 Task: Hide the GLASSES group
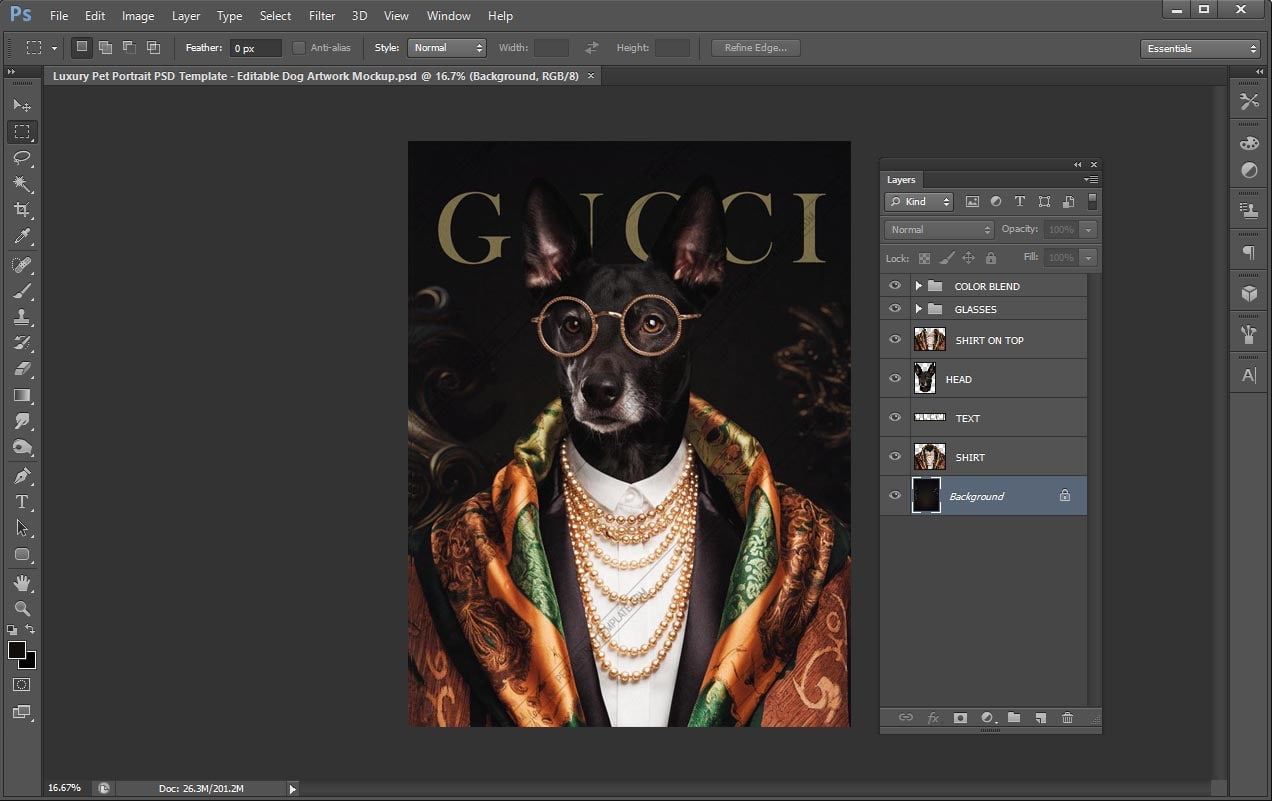click(x=895, y=309)
